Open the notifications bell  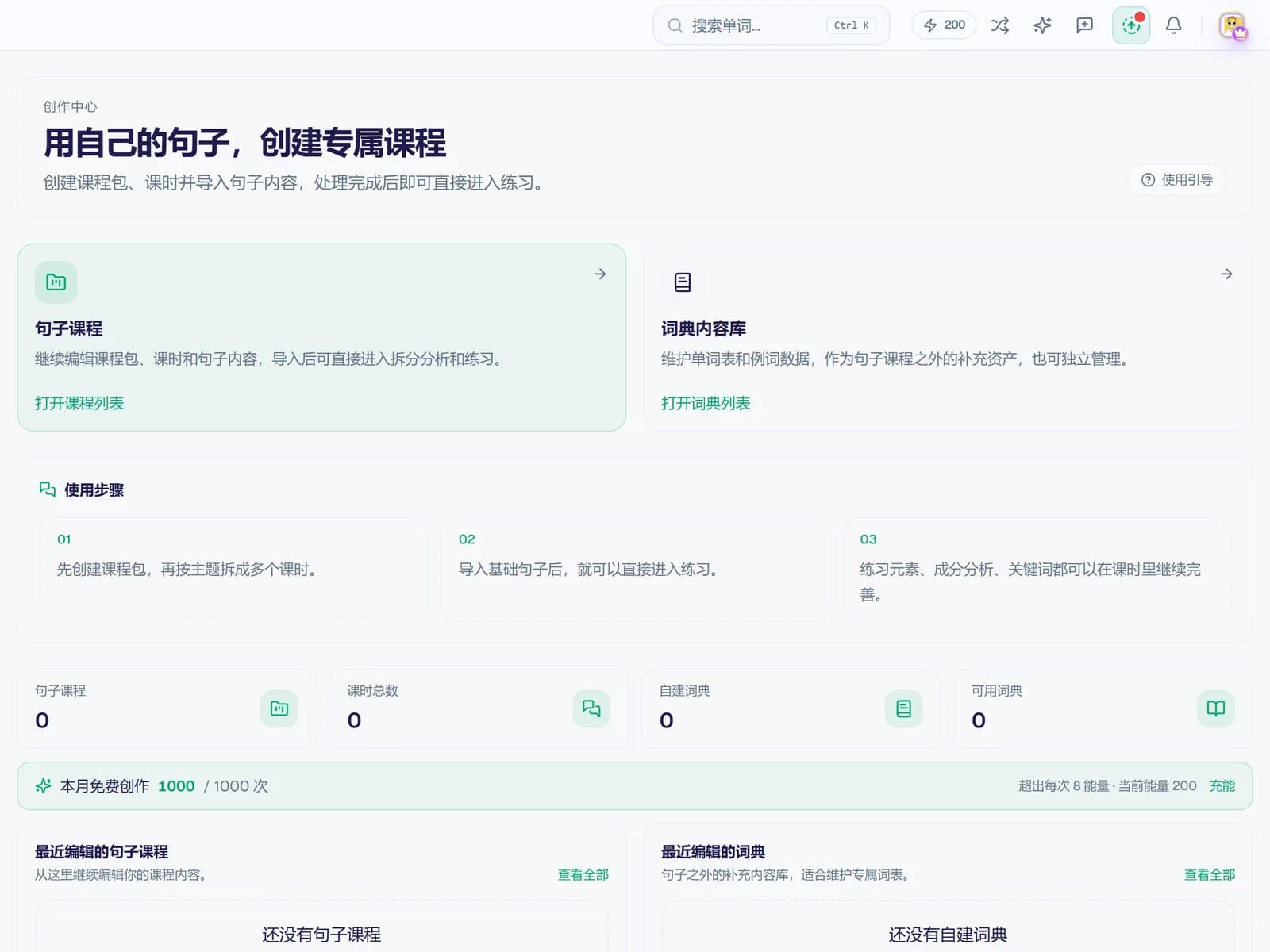click(x=1173, y=25)
